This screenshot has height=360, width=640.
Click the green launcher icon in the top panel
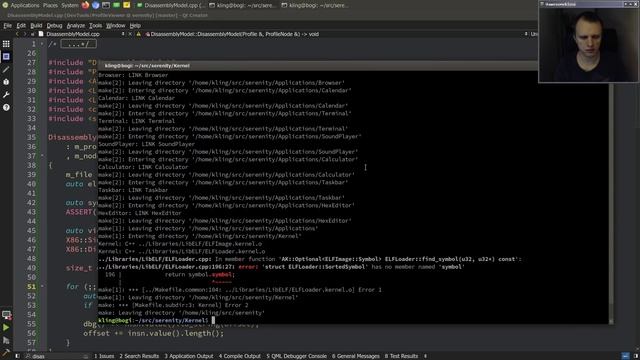[x=116, y=5]
